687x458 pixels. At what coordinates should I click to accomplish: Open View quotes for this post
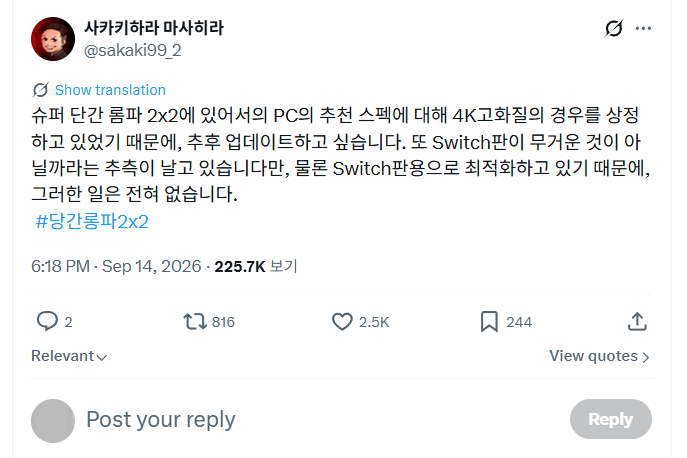pos(599,356)
